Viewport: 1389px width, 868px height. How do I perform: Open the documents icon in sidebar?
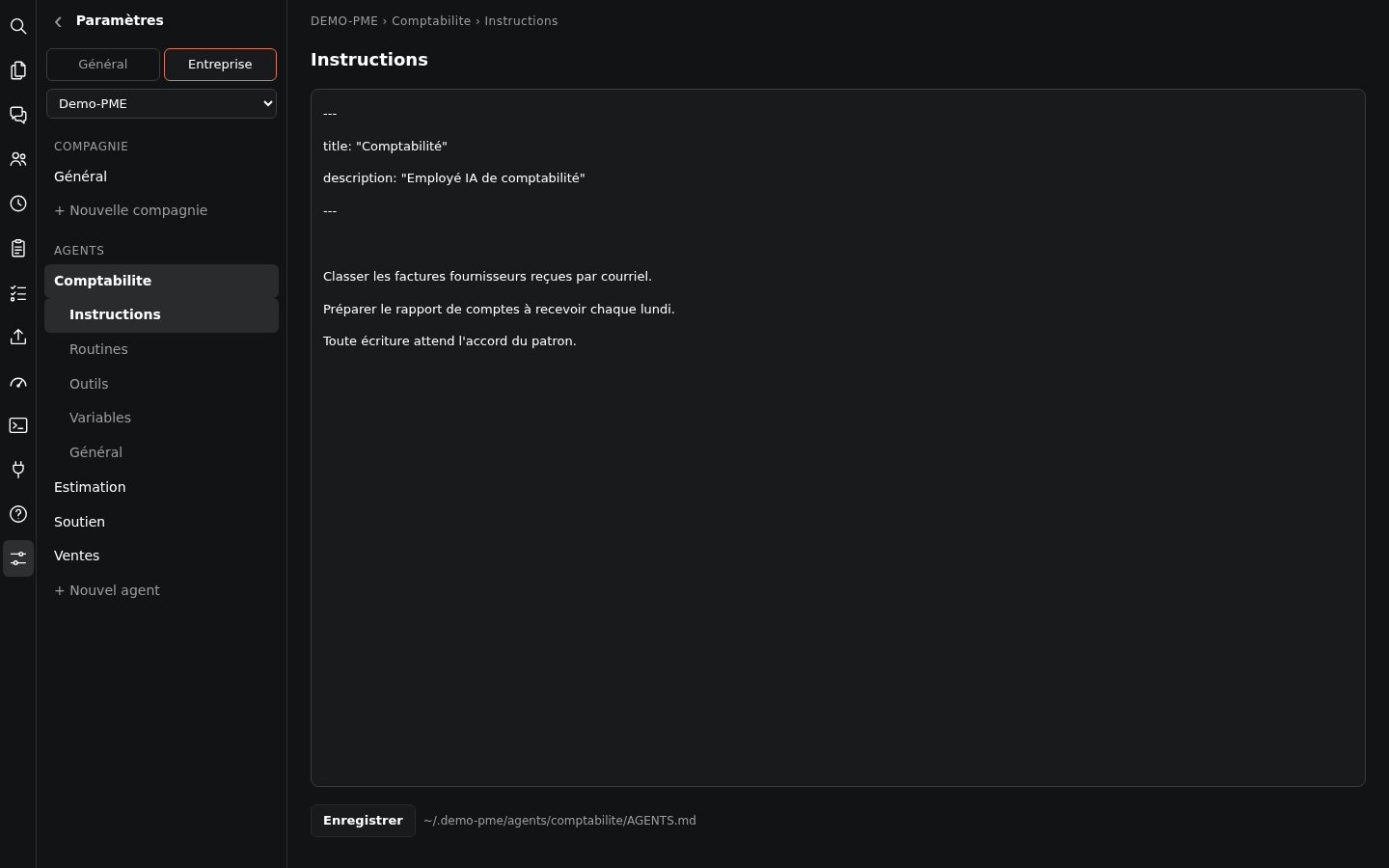(x=18, y=70)
